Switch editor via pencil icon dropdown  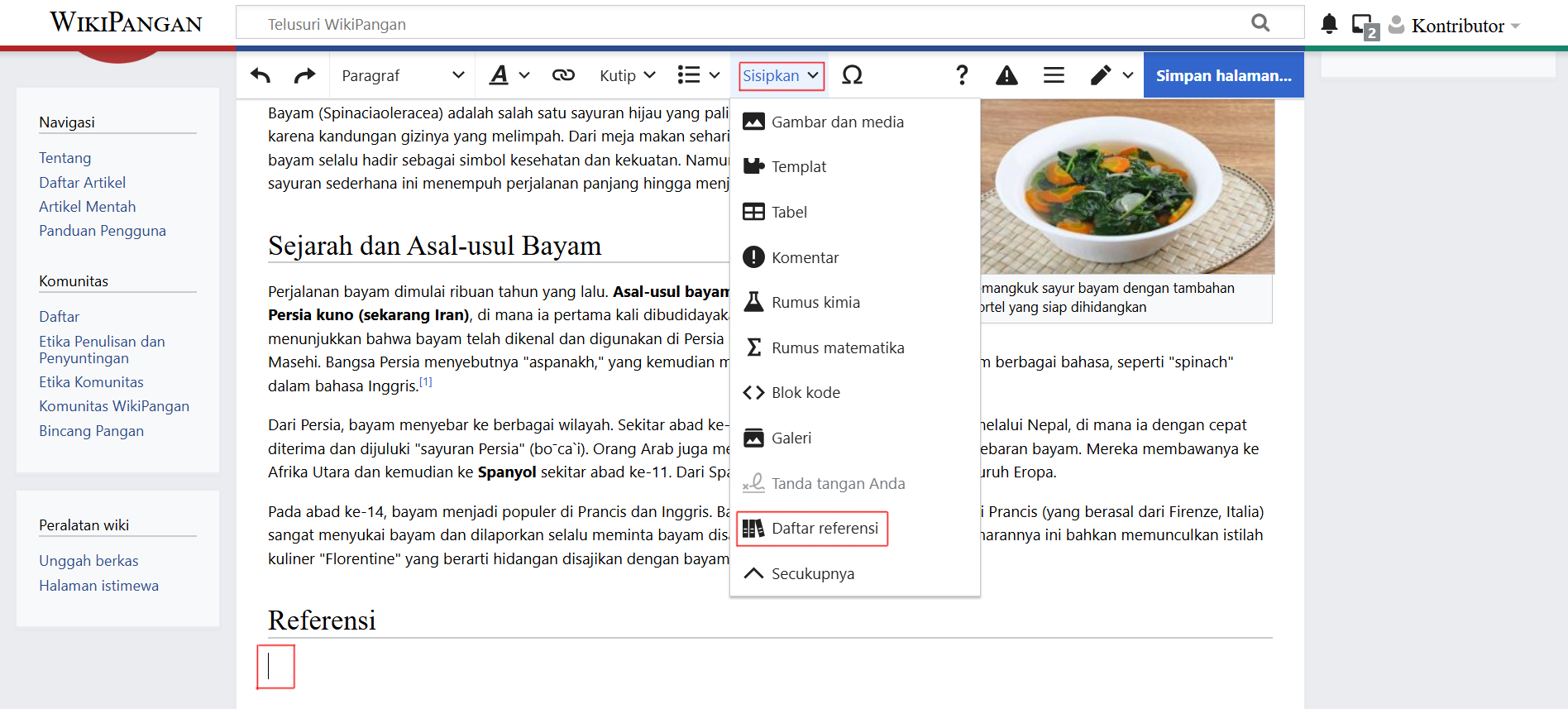coord(1111,75)
